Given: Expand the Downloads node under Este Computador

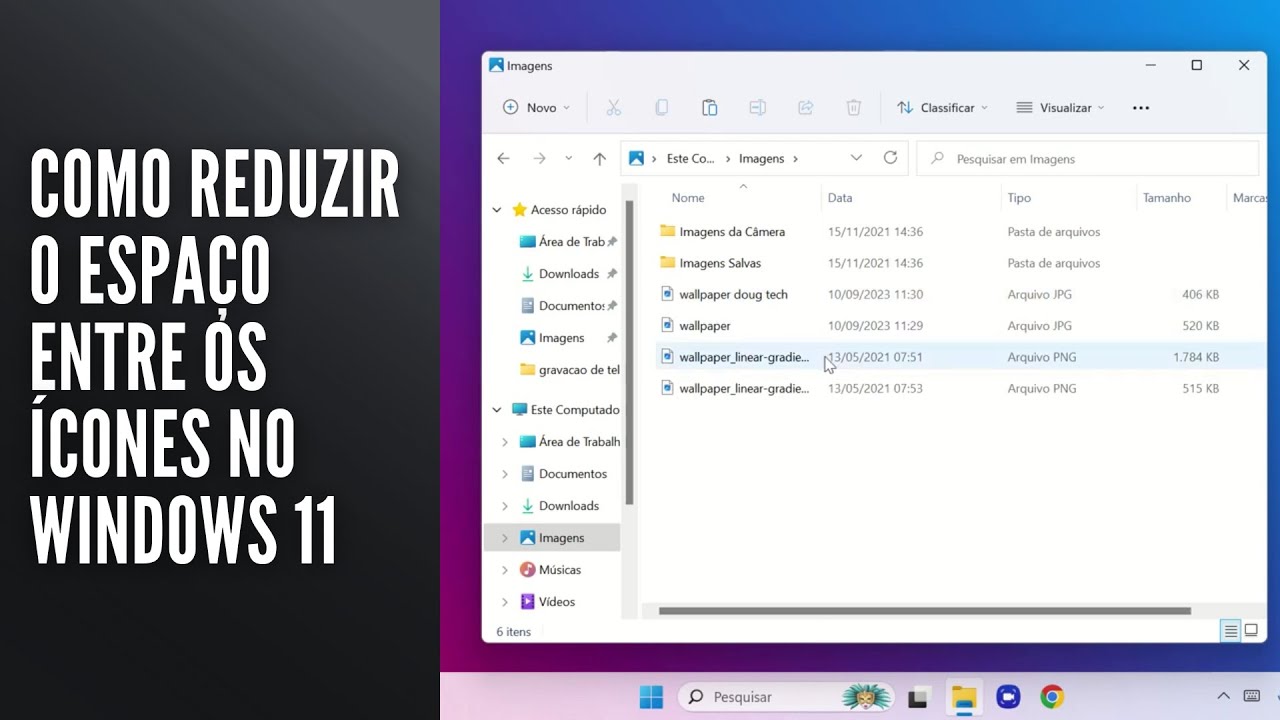Looking at the screenshot, I should (x=505, y=506).
